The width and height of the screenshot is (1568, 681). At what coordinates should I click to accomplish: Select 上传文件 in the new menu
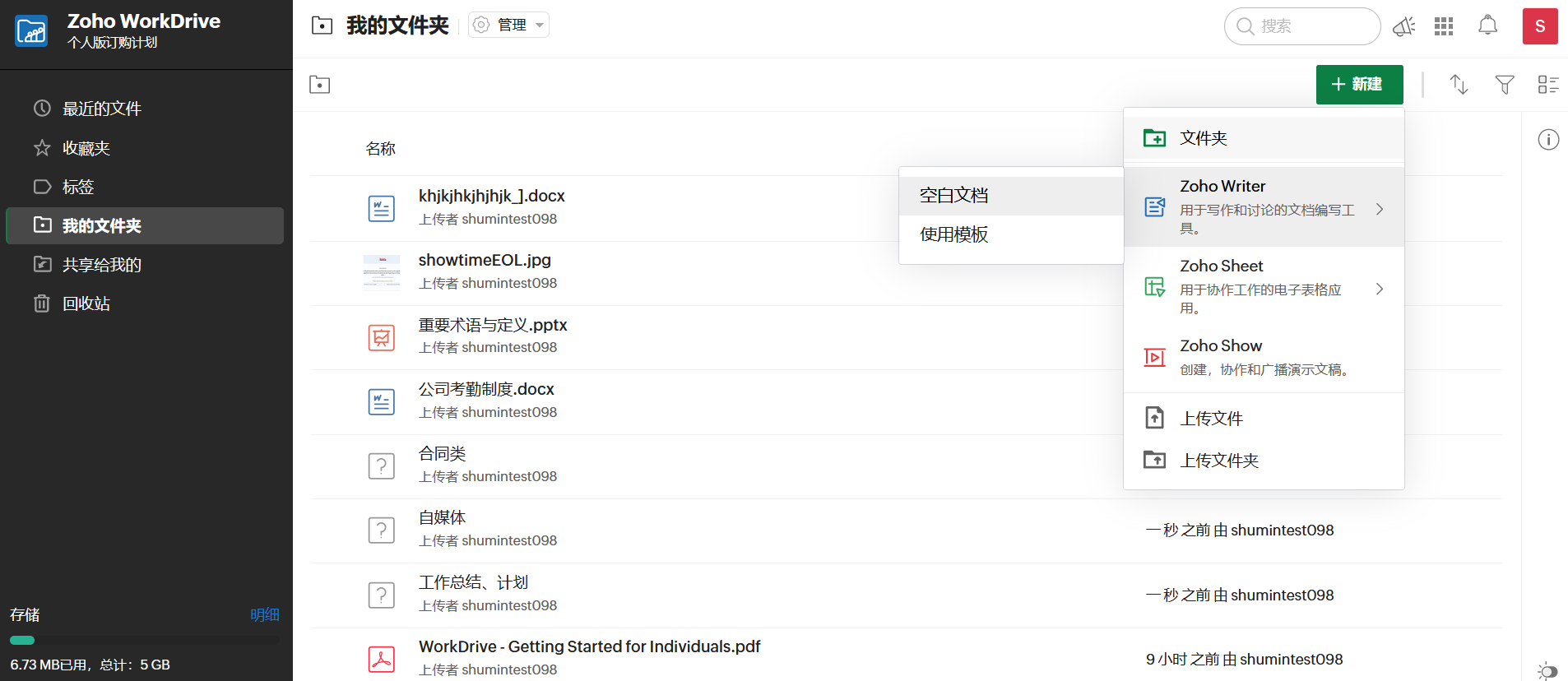coord(1211,419)
